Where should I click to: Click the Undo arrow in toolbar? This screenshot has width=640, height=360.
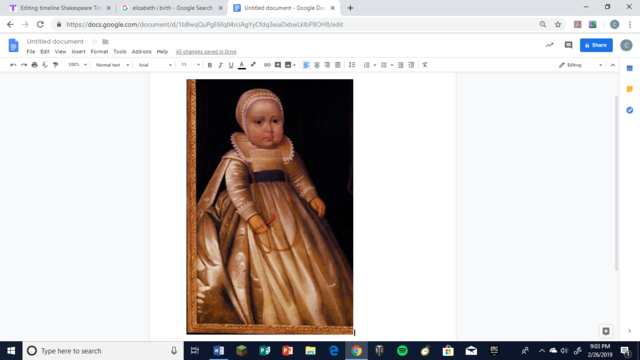pos(13,65)
